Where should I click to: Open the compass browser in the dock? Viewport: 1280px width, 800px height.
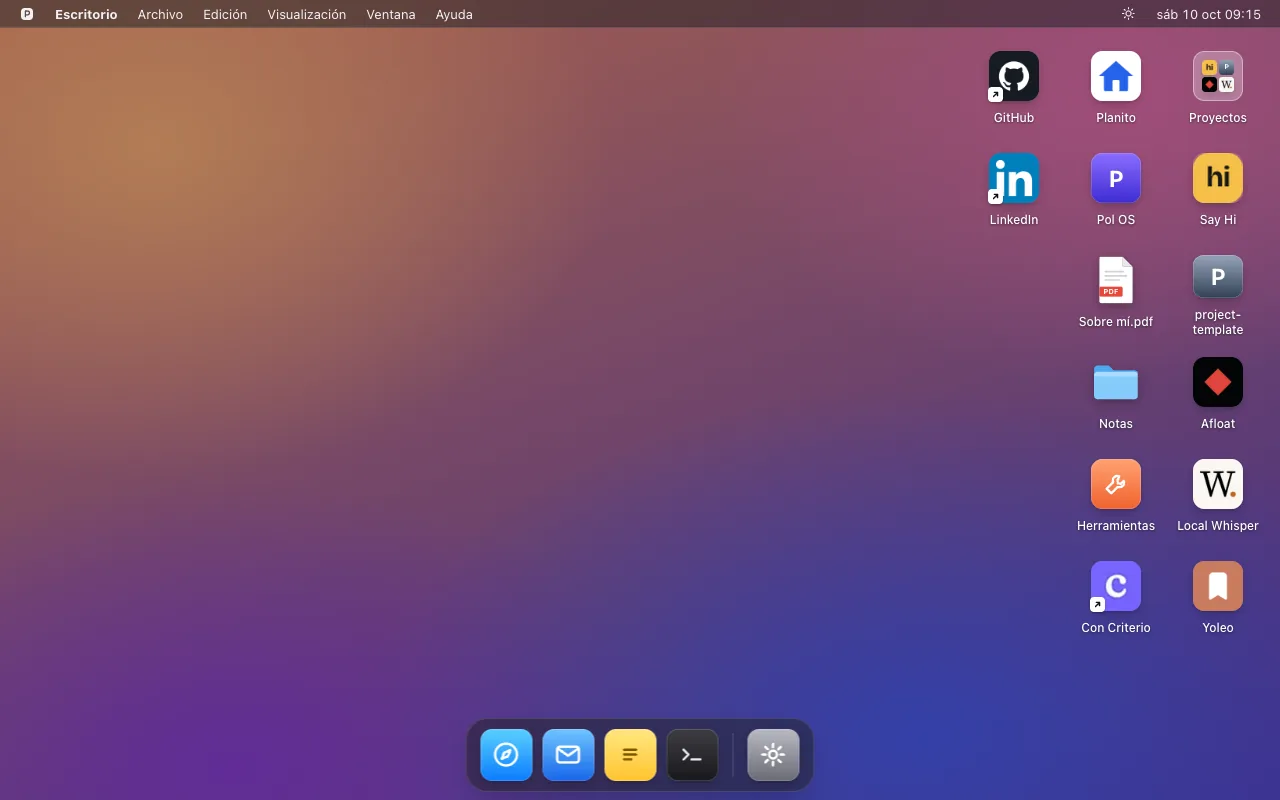coord(506,755)
